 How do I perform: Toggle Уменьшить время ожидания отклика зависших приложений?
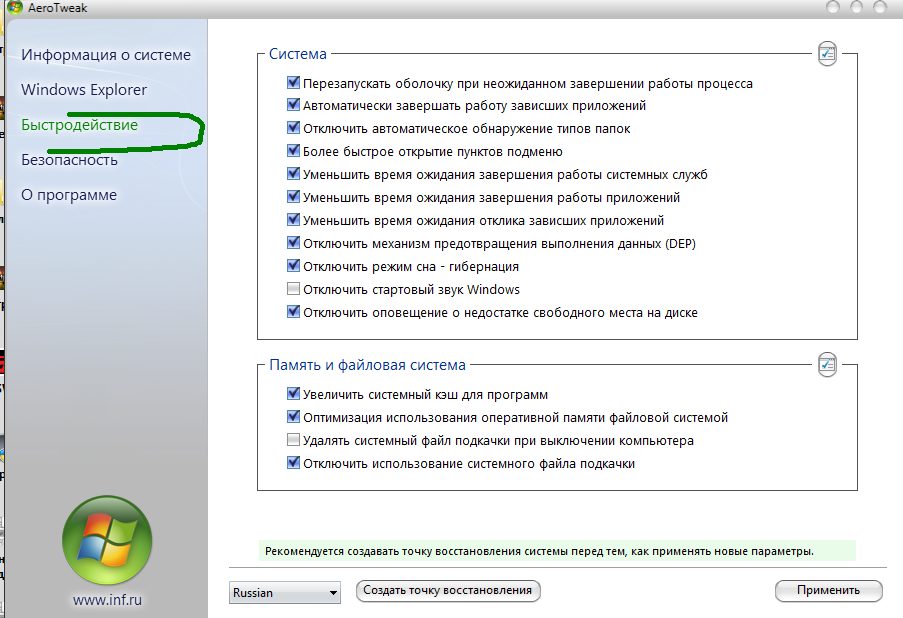point(293,219)
